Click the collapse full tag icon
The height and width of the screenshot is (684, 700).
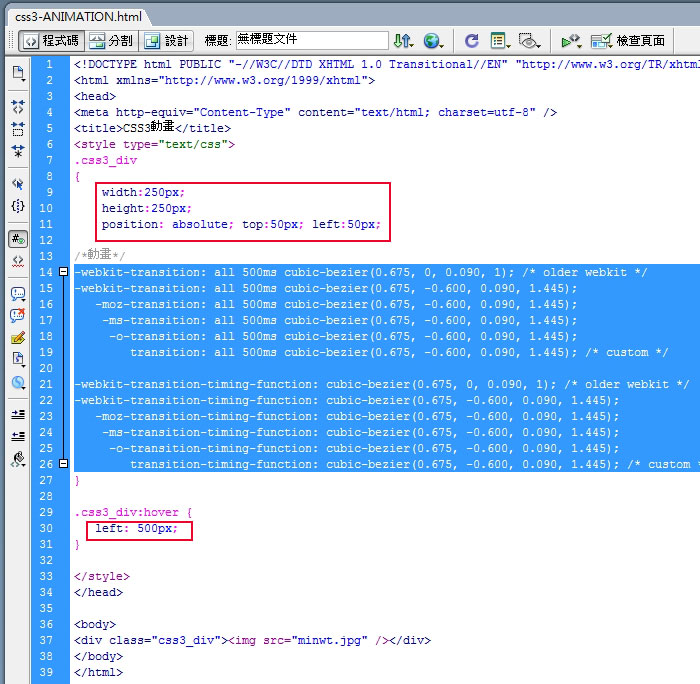click(x=18, y=107)
